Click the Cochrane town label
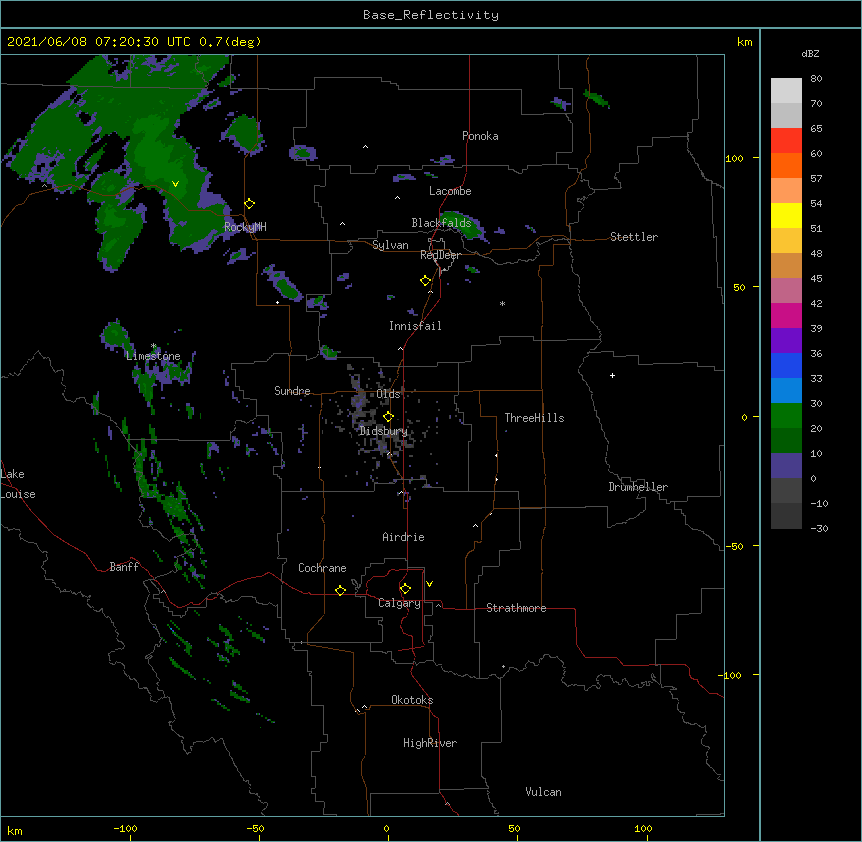Image resolution: width=862 pixels, height=842 pixels. (x=322, y=568)
